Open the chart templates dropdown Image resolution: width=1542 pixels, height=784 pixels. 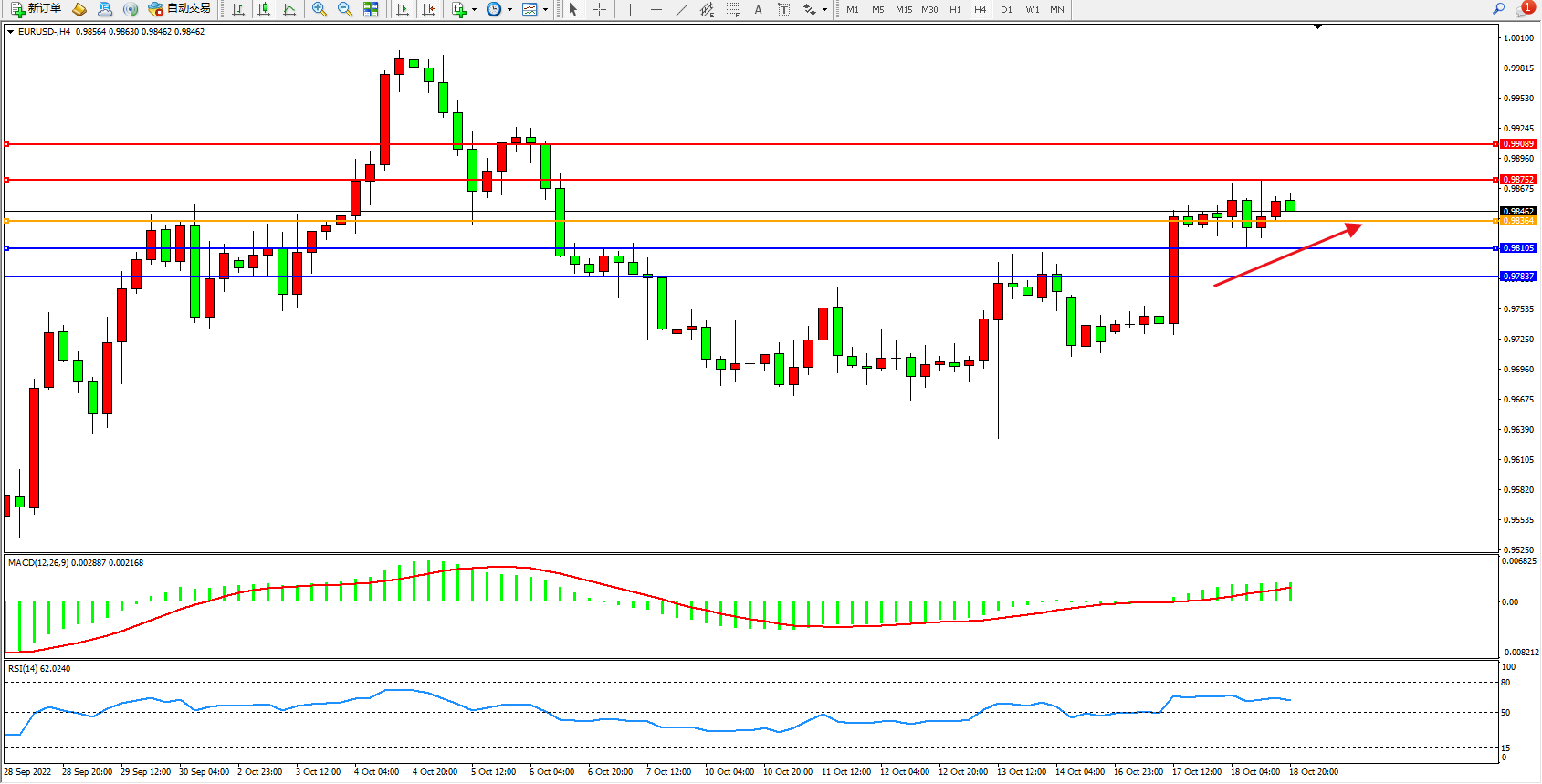pos(545,10)
